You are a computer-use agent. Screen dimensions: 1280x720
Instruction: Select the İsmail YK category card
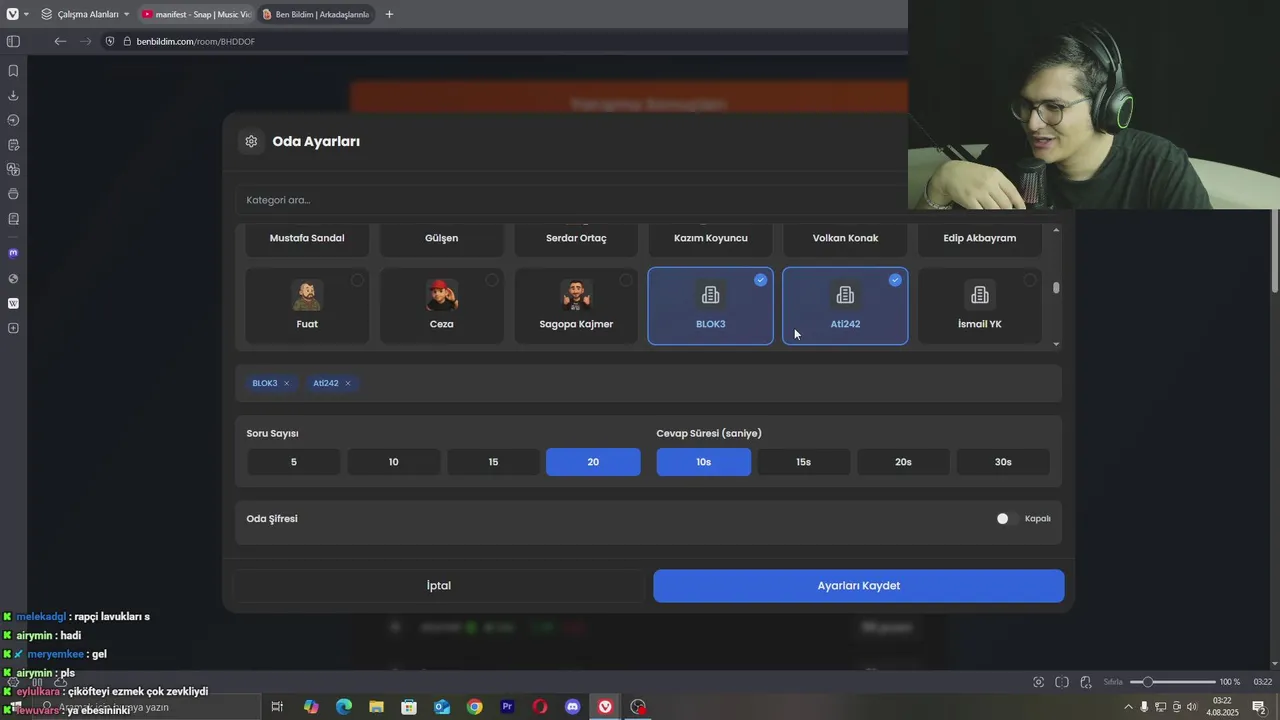click(980, 306)
